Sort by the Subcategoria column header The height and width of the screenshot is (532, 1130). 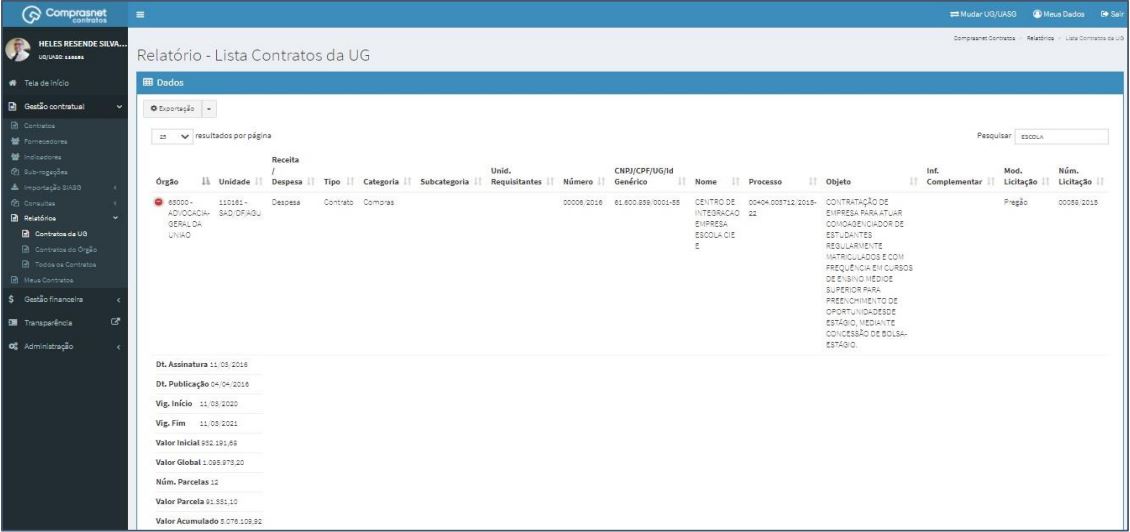point(451,182)
